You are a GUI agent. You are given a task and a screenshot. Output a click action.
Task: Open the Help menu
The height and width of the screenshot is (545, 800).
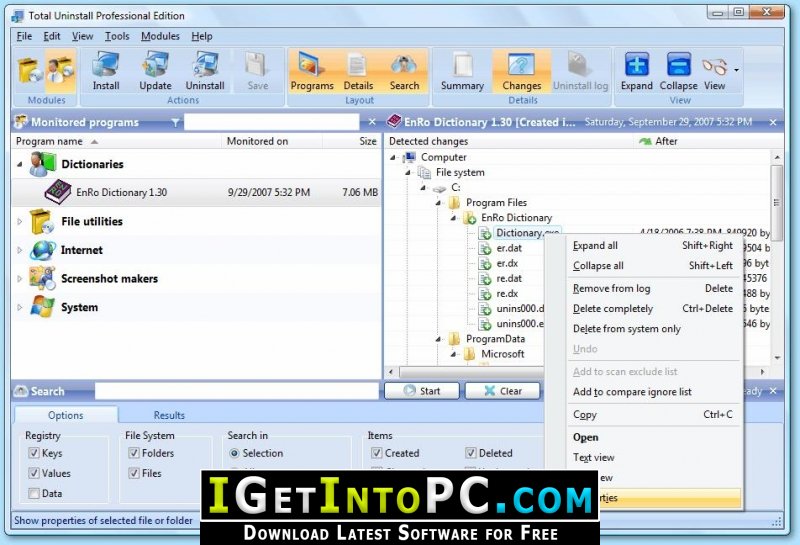pyautogui.click(x=202, y=36)
